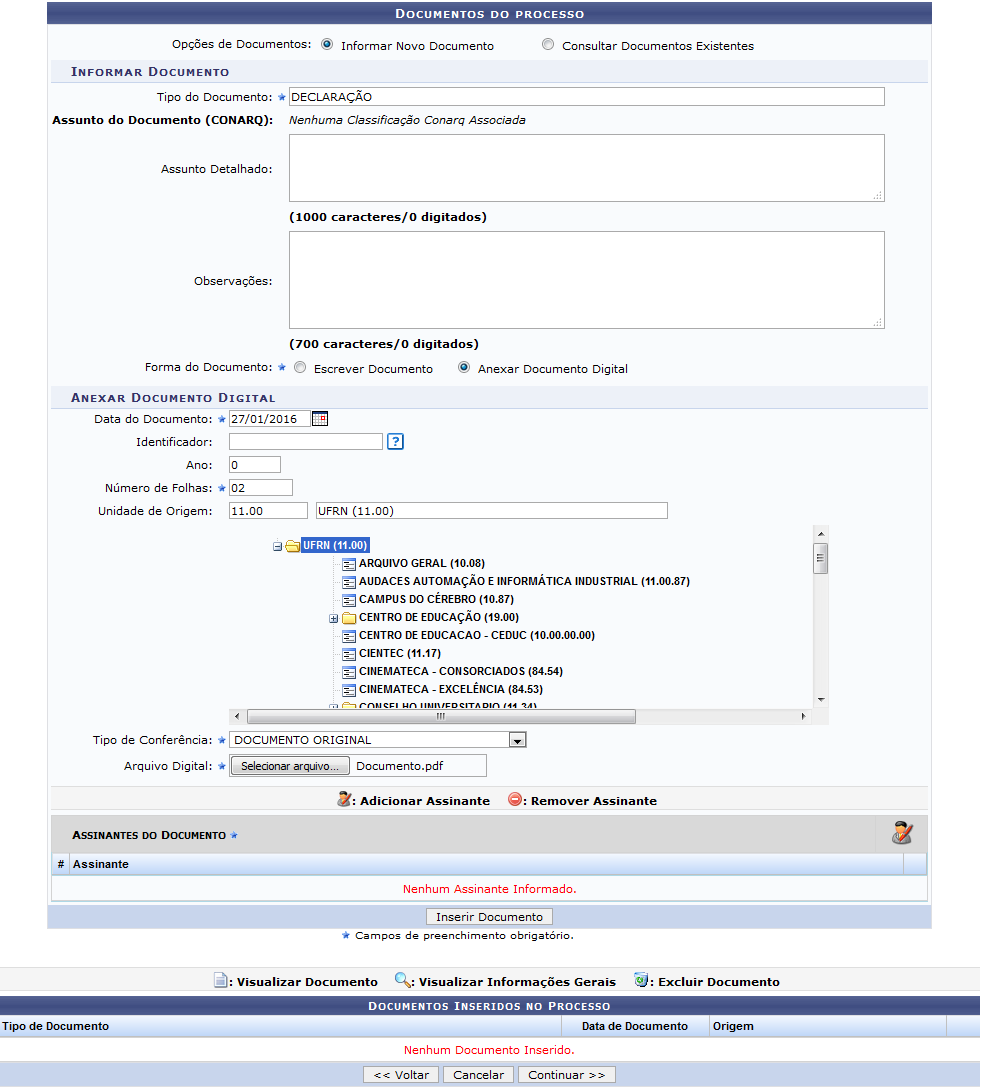Select CINEMATECA - CONSORCIADOS (84.54) tree item
Image resolution: width=981 pixels, height=1090 pixels.
point(461,672)
